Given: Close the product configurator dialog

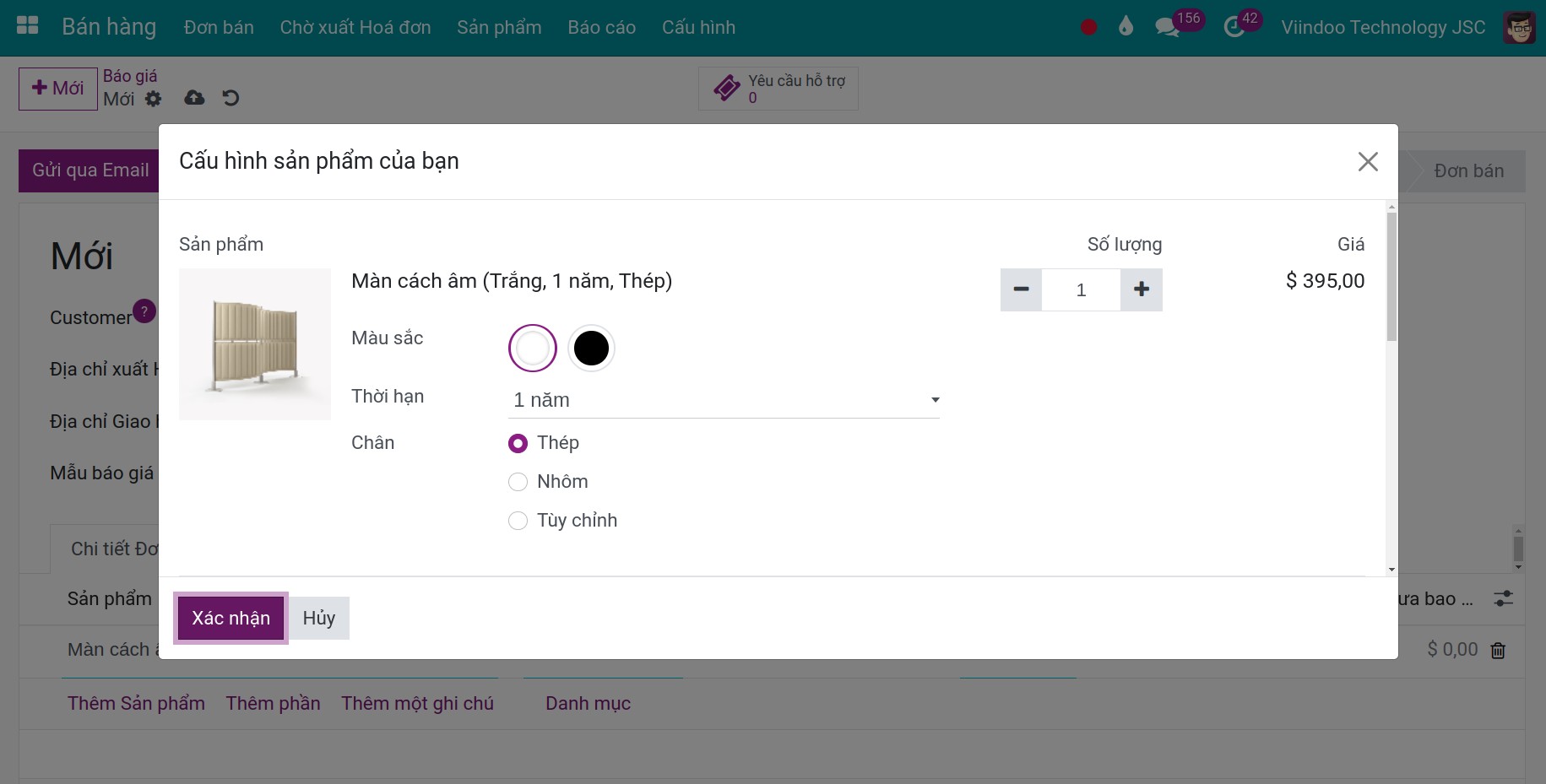Looking at the screenshot, I should tap(1368, 161).
